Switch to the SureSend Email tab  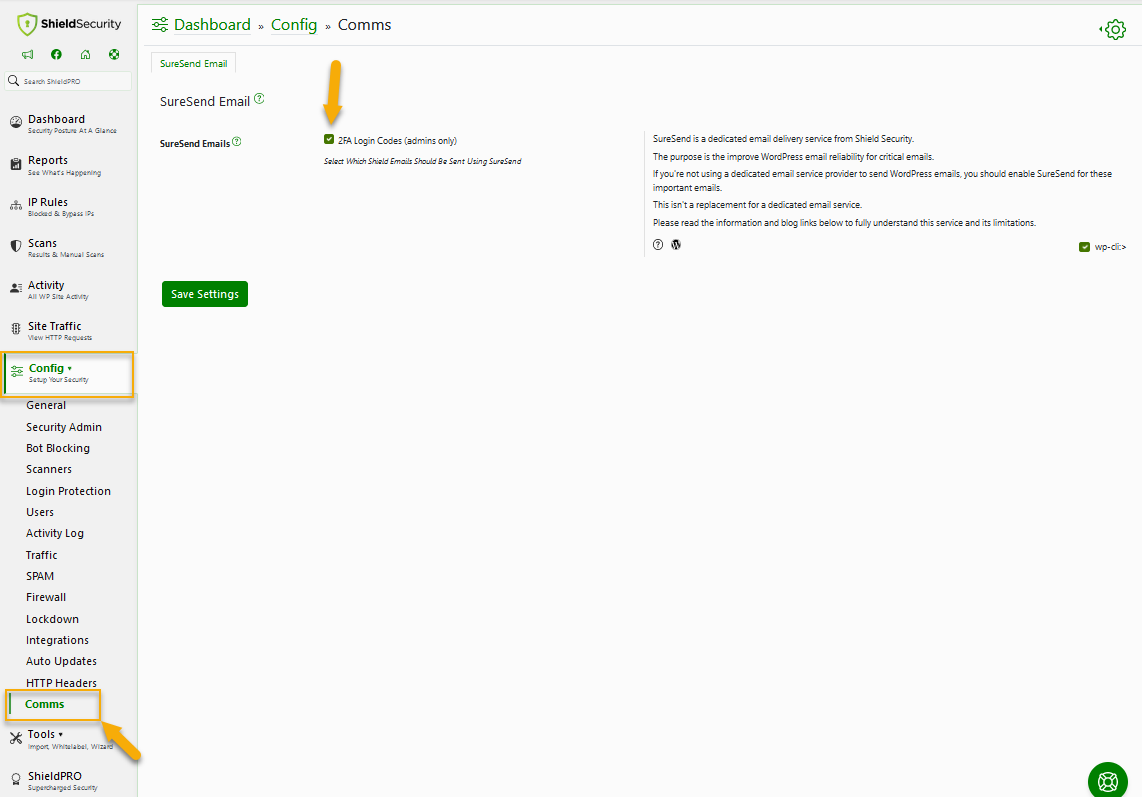pos(194,63)
